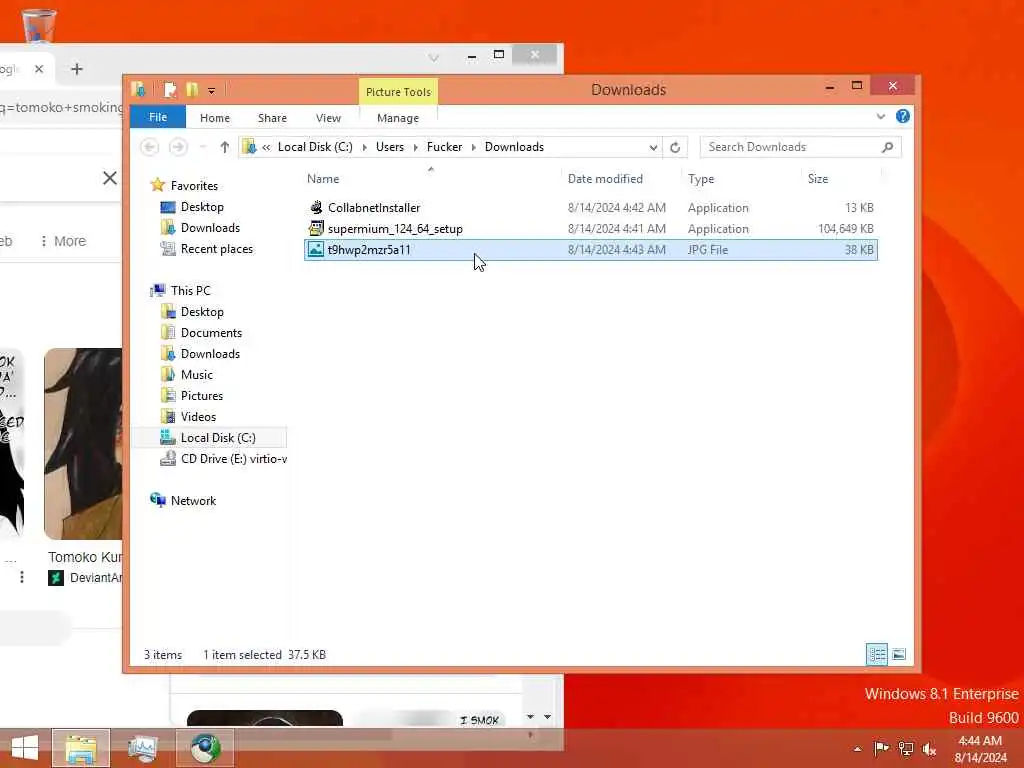Click the CollabnetInstaller application icon
Screen dimensions: 1024x768
pyautogui.click(x=316, y=208)
